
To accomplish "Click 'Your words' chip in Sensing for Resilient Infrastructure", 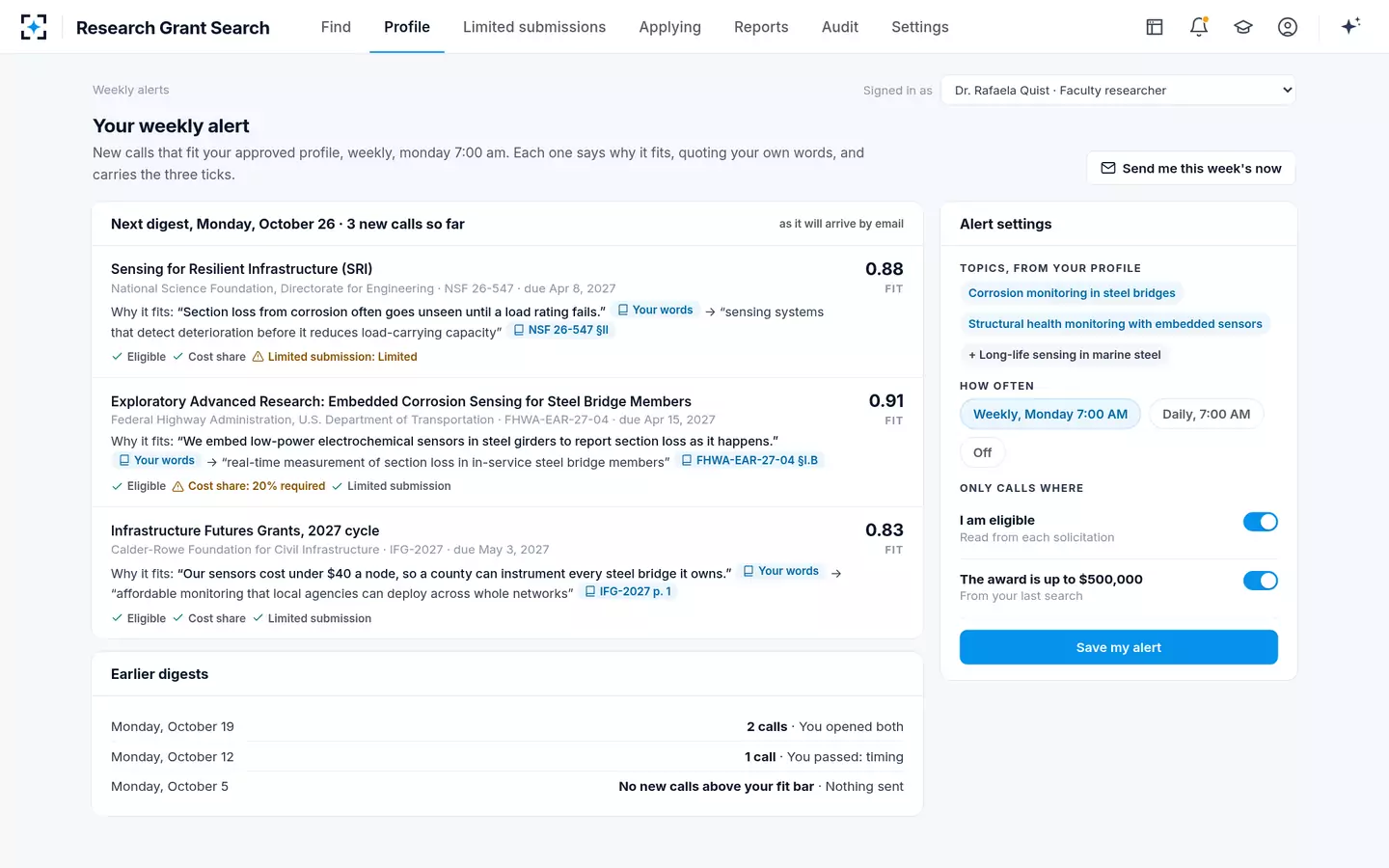I will [655, 311].
